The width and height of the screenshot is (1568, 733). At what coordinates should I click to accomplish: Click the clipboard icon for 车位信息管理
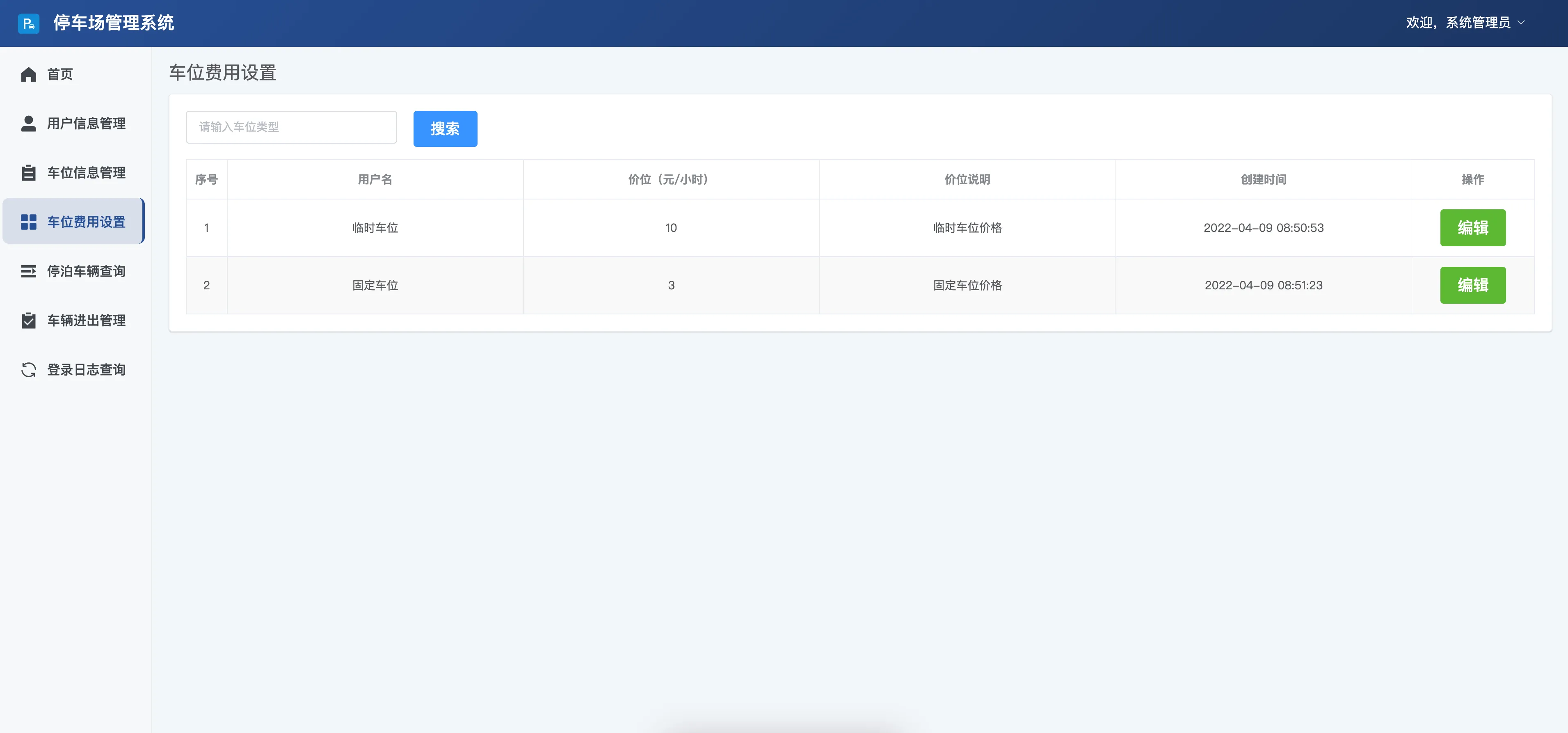pyautogui.click(x=28, y=173)
